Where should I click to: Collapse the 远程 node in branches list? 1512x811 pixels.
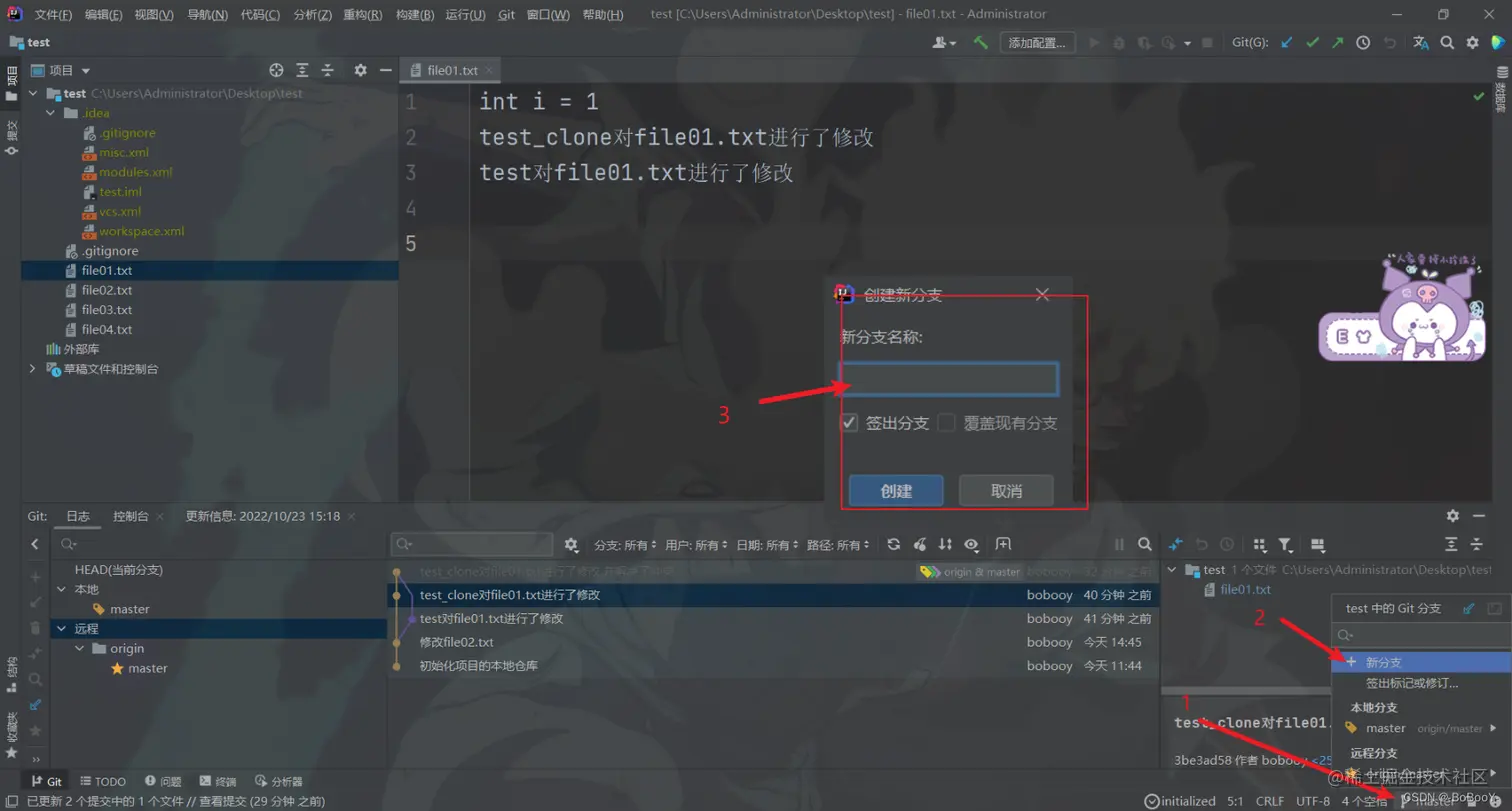pos(64,628)
